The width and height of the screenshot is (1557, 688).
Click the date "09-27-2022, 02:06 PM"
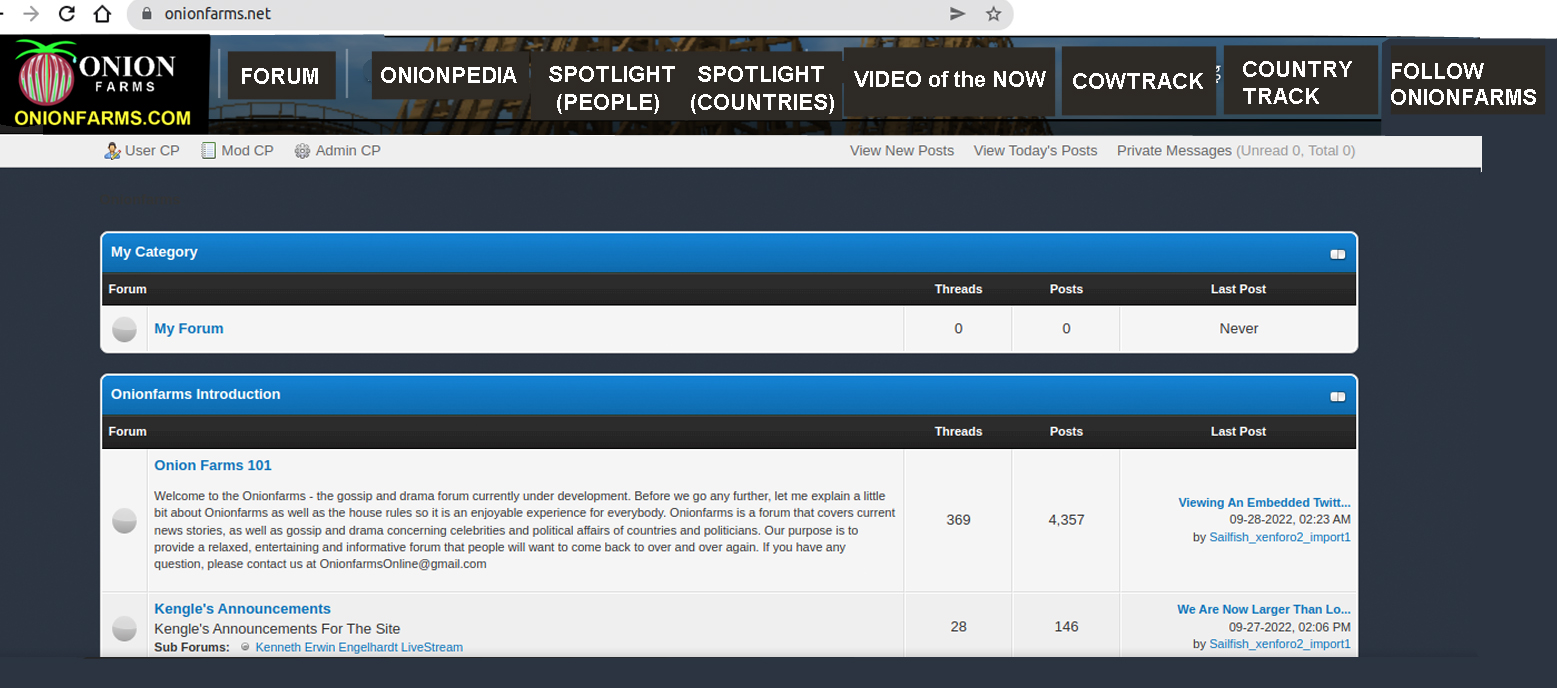coord(1290,627)
